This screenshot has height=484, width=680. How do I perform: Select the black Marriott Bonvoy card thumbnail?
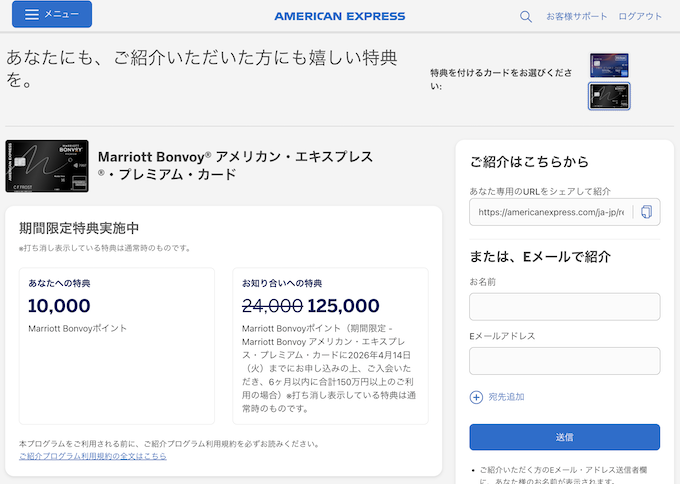tap(609, 96)
